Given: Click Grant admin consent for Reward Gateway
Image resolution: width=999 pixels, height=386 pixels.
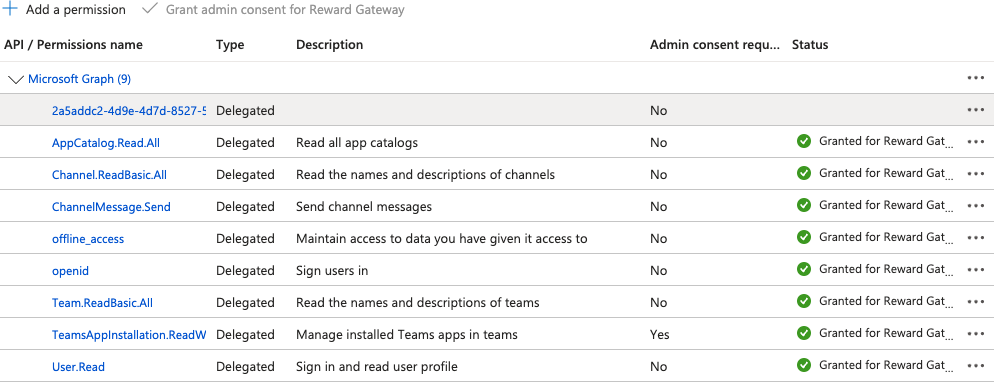Looking at the screenshot, I should click(x=285, y=10).
